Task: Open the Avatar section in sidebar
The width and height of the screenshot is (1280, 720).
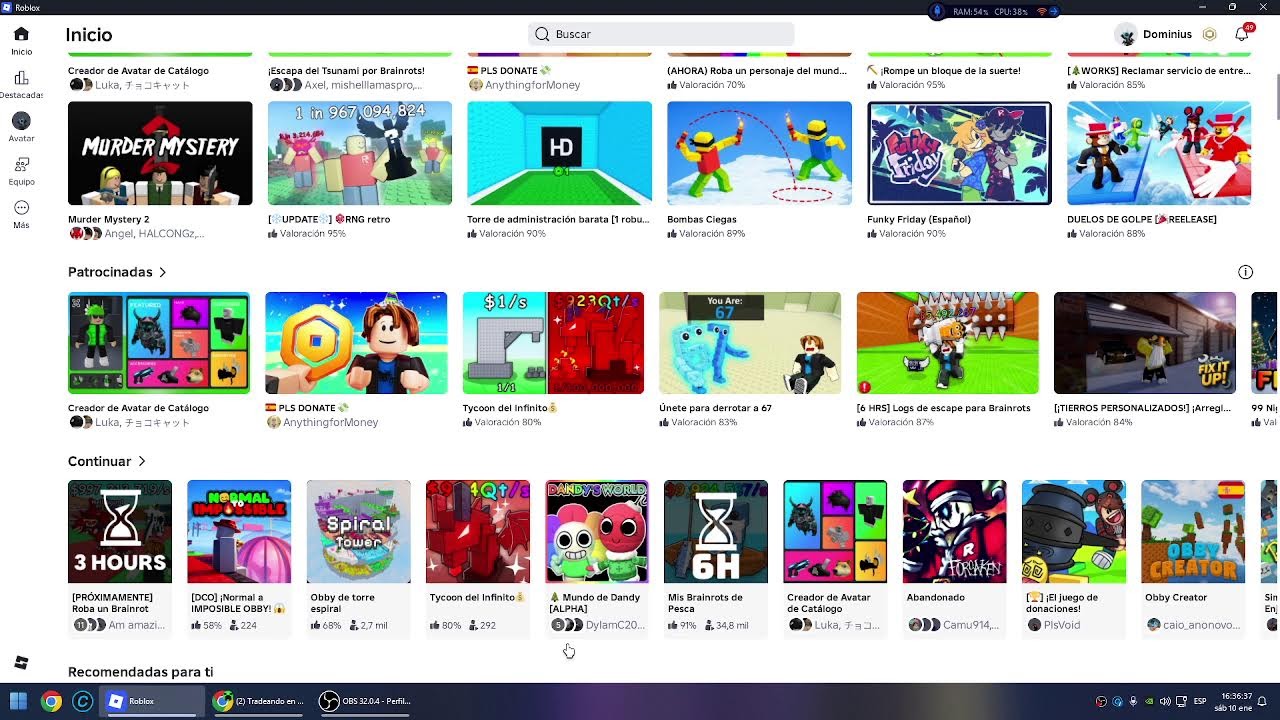Action: pos(21,127)
